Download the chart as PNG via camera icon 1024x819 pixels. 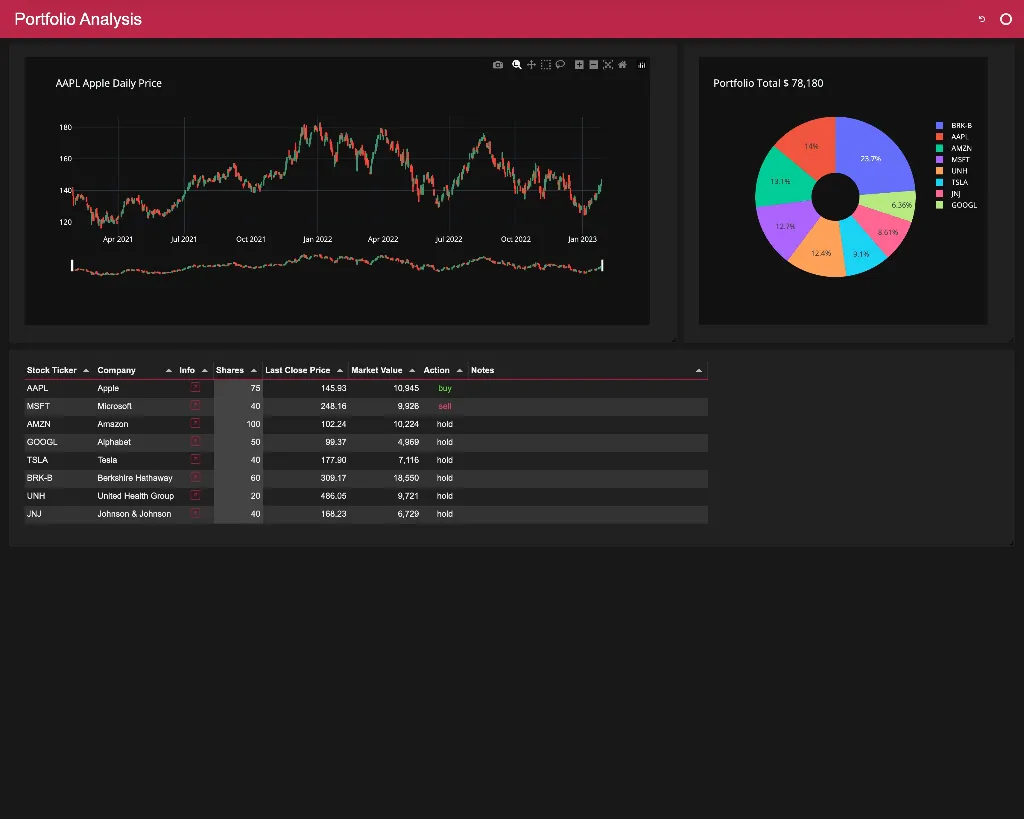pos(498,65)
